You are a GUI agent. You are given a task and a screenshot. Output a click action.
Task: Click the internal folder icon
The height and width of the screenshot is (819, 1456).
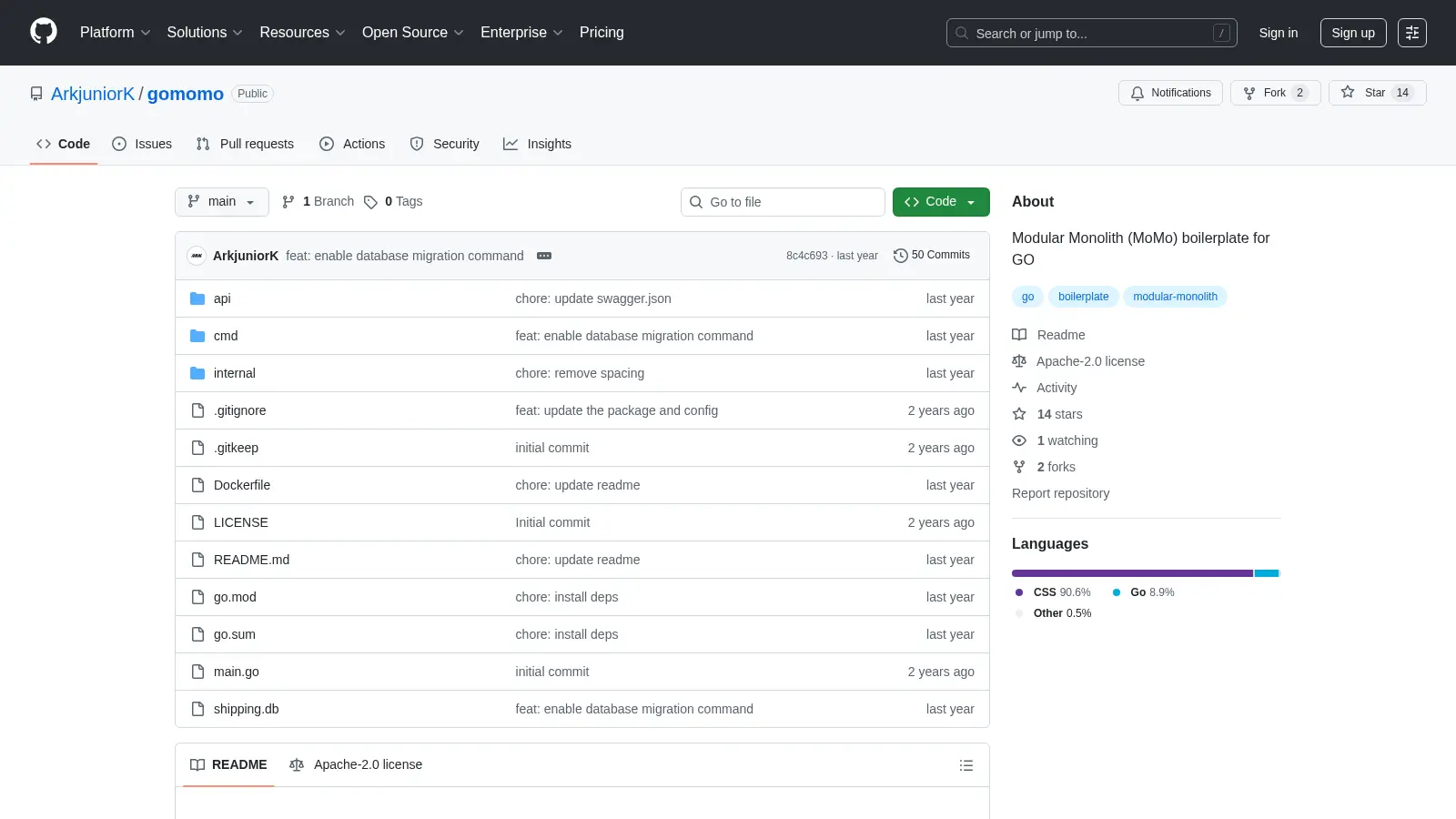tap(197, 373)
